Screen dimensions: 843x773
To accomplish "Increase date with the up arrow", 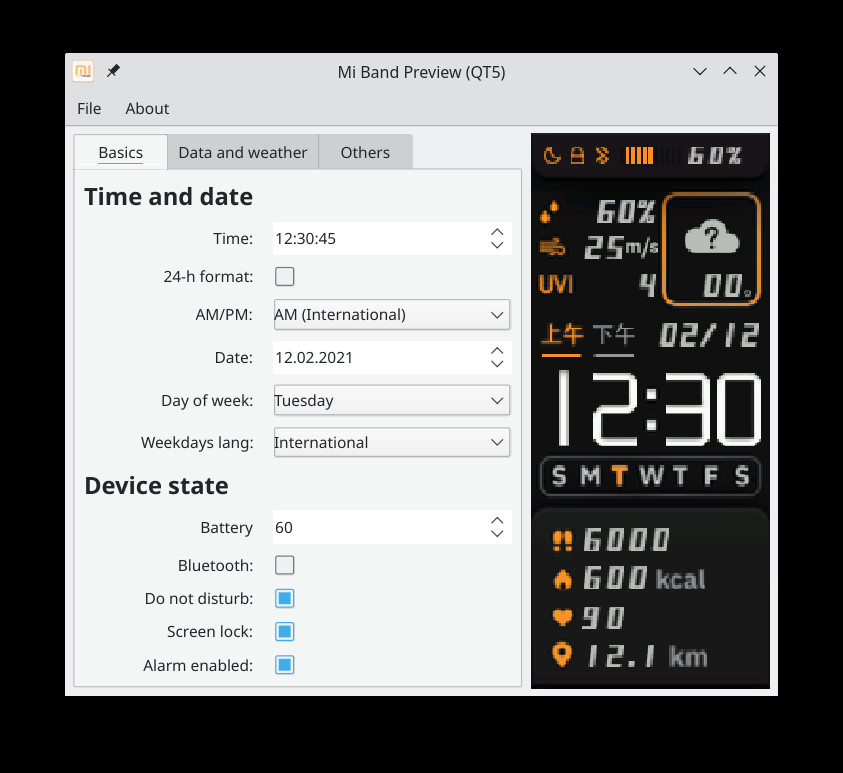I will [x=497, y=350].
